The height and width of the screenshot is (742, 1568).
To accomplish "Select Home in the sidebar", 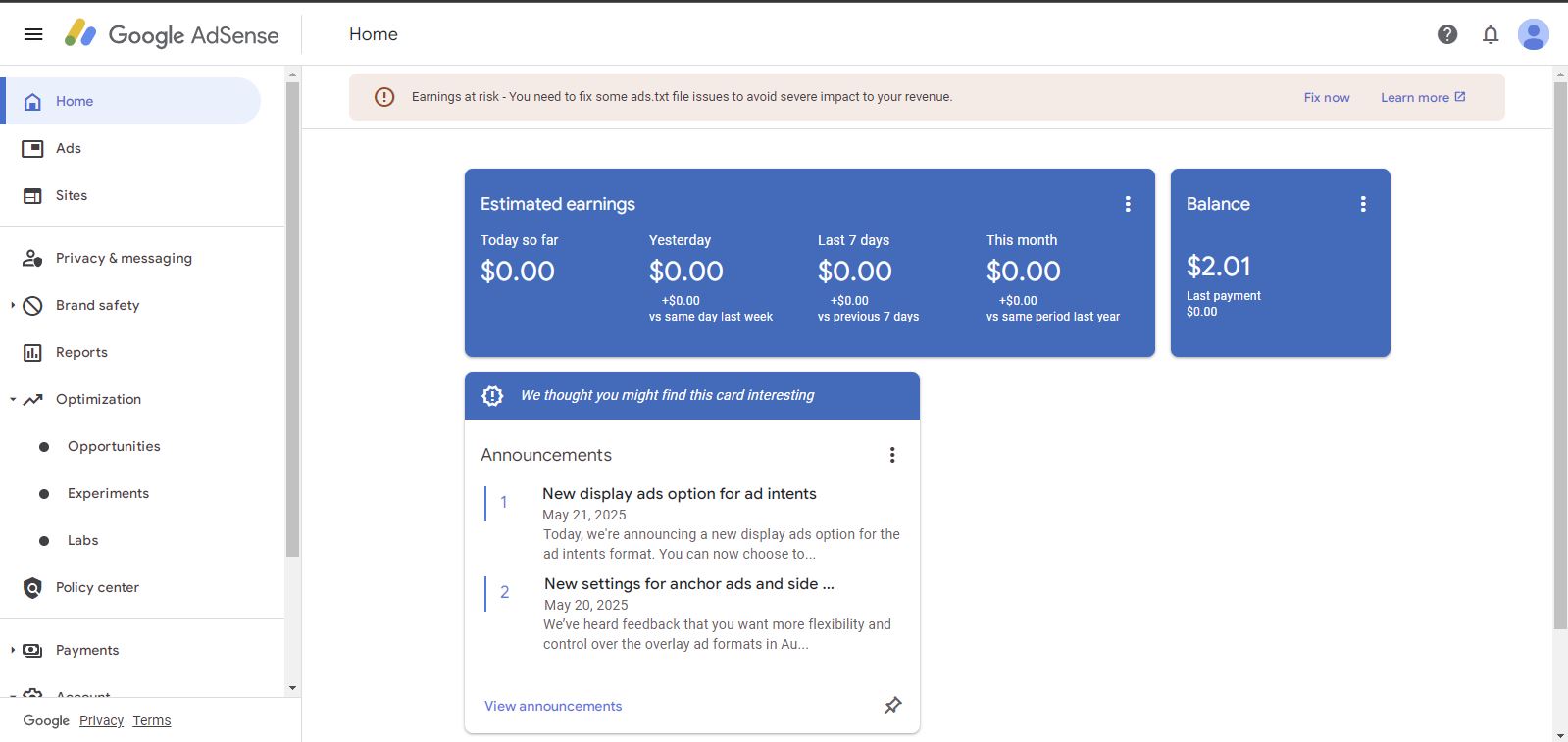I will [x=132, y=101].
